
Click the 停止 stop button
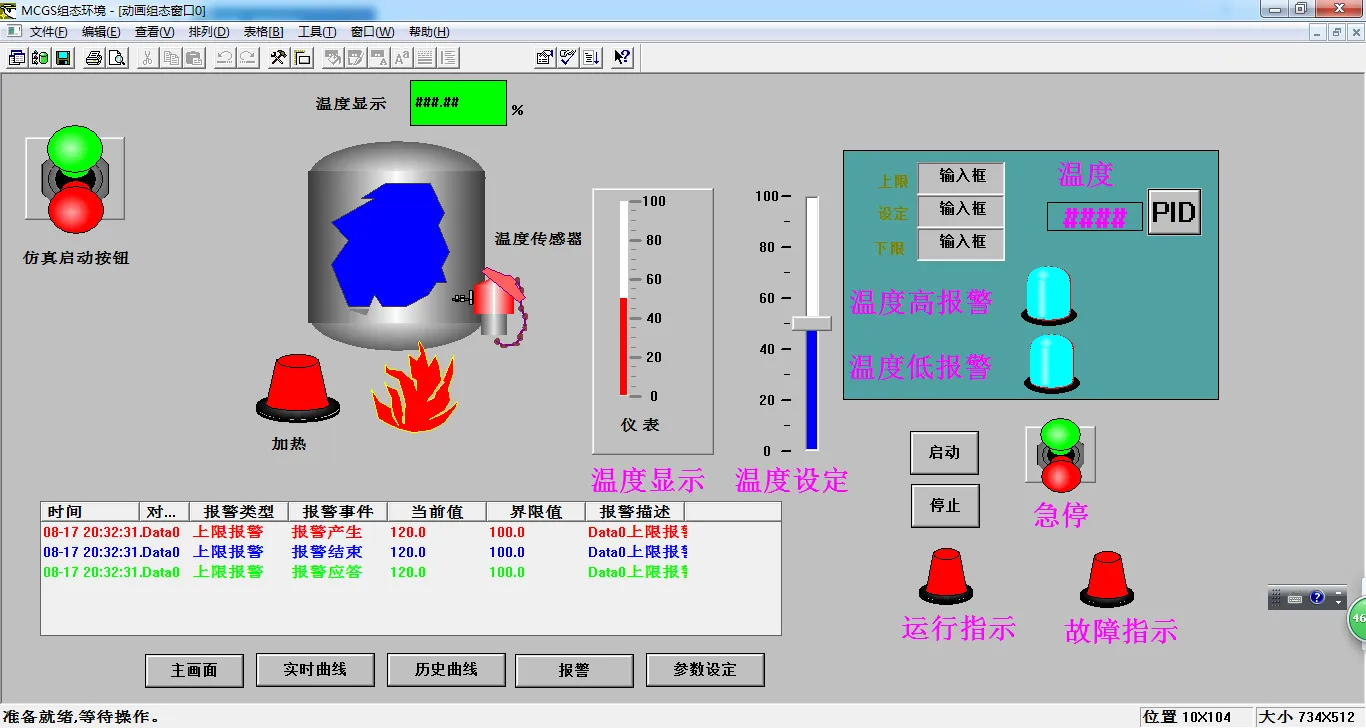945,505
